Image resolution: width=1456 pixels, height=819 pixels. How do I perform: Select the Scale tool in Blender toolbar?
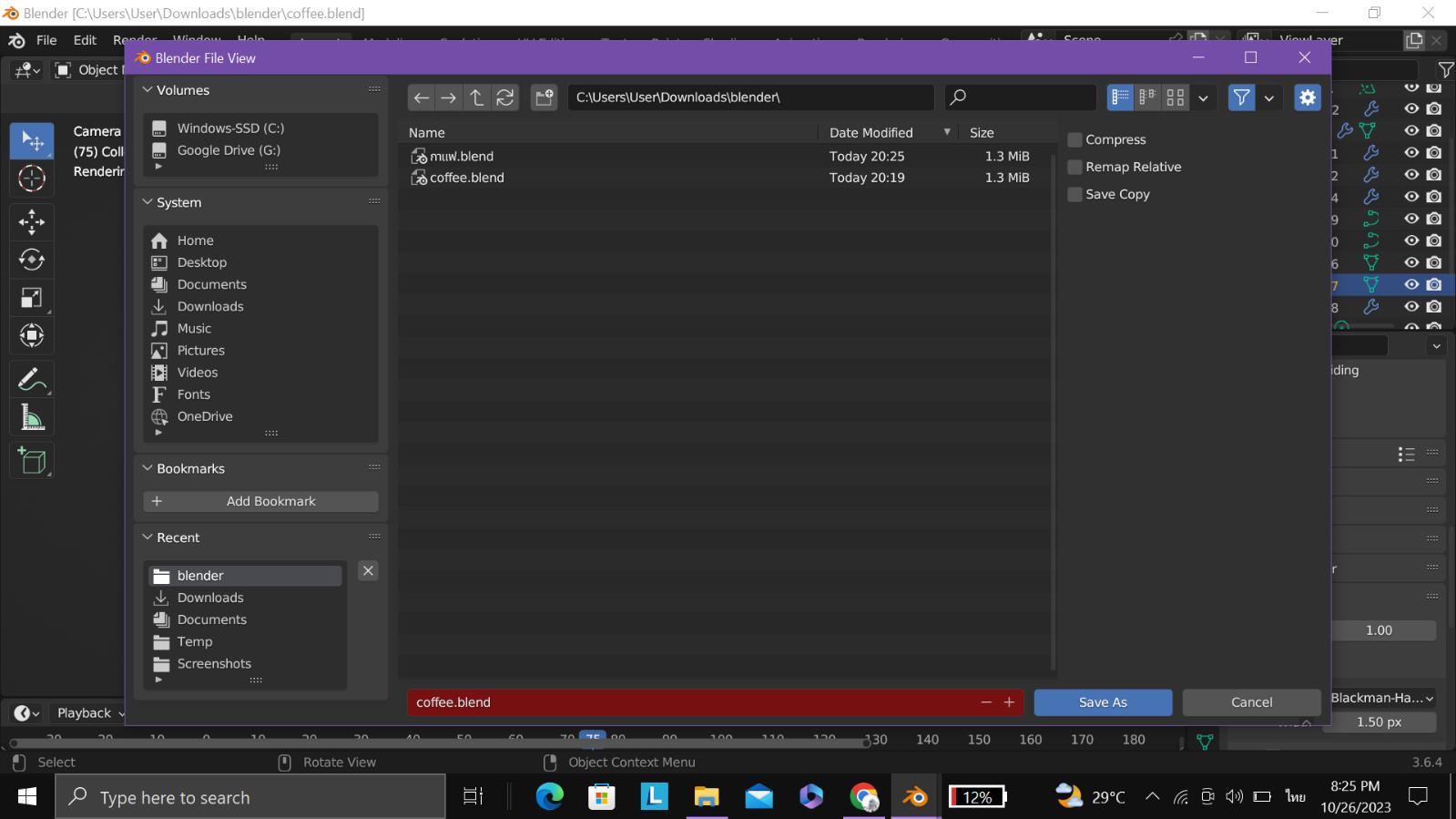[32, 298]
